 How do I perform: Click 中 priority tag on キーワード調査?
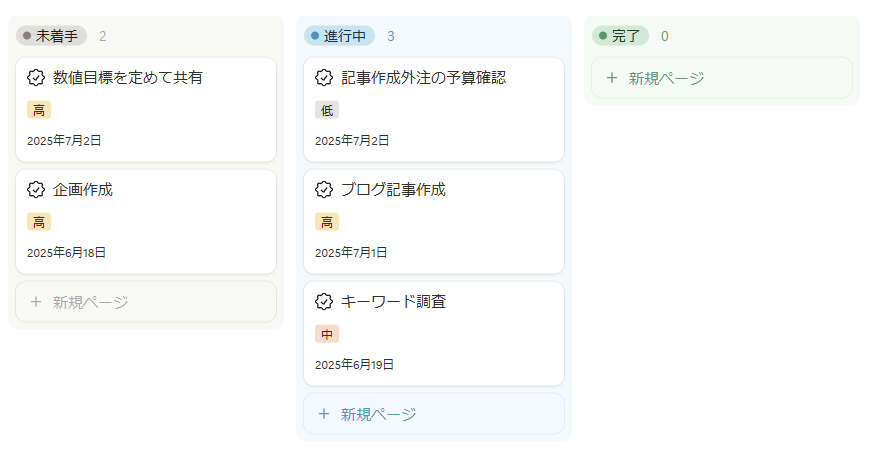[327, 334]
